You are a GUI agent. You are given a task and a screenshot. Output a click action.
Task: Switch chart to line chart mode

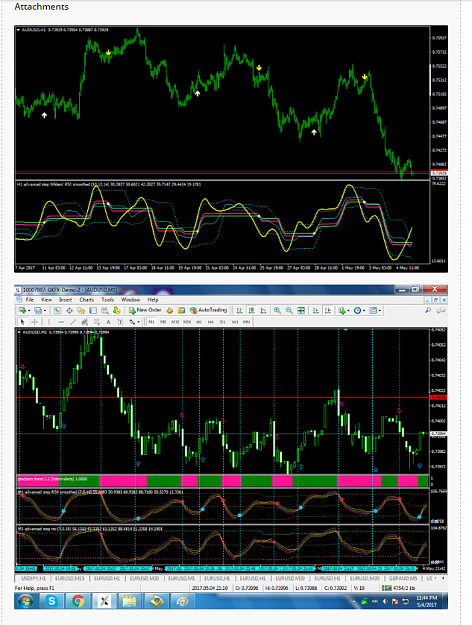click(x=264, y=310)
